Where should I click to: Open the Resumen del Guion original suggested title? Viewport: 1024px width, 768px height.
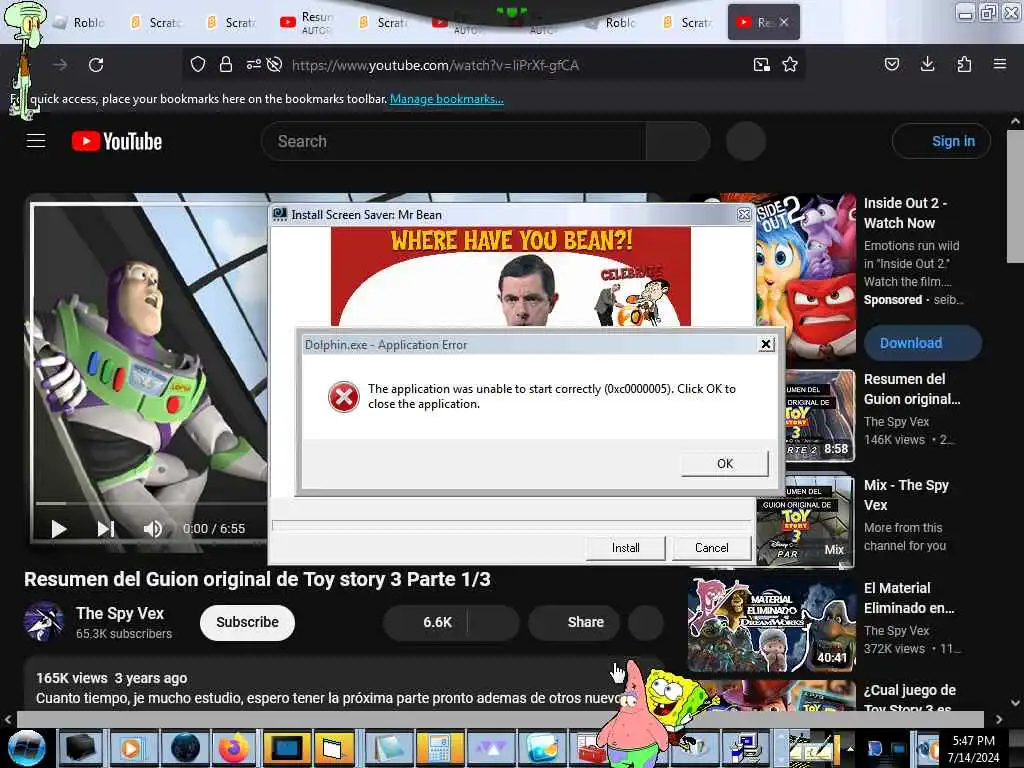pyautogui.click(x=912, y=389)
